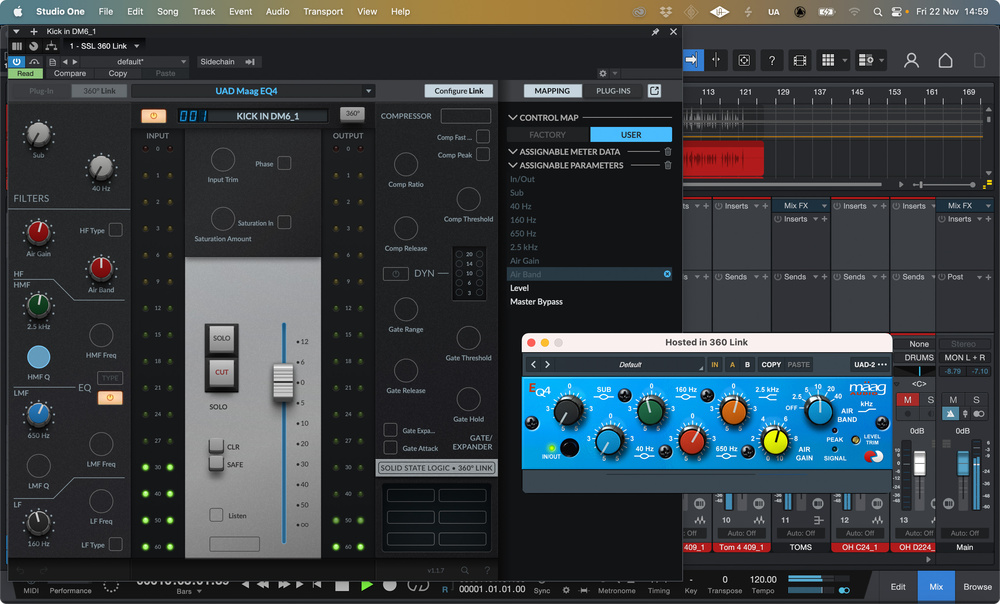The height and width of the screenshot is (604, 1000).
Task: Select Master Bypass in parameter list
Action: click(x=536, y=301)
